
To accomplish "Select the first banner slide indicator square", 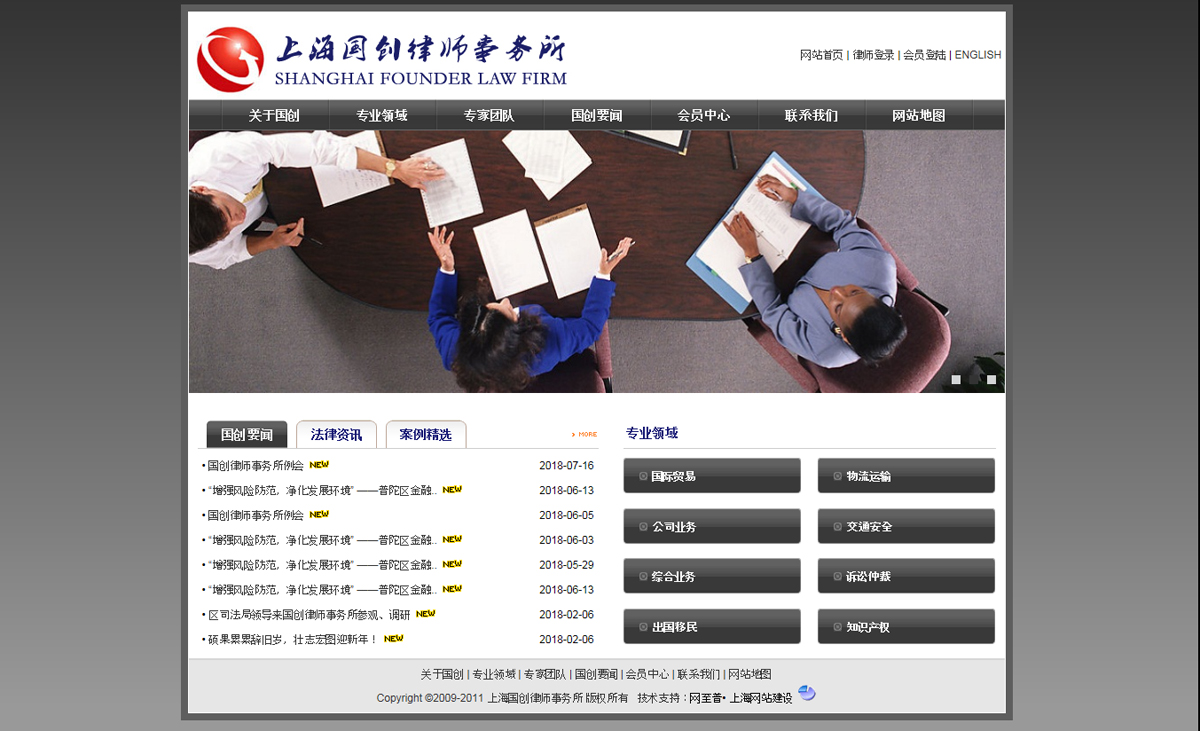I will point(956,379).
